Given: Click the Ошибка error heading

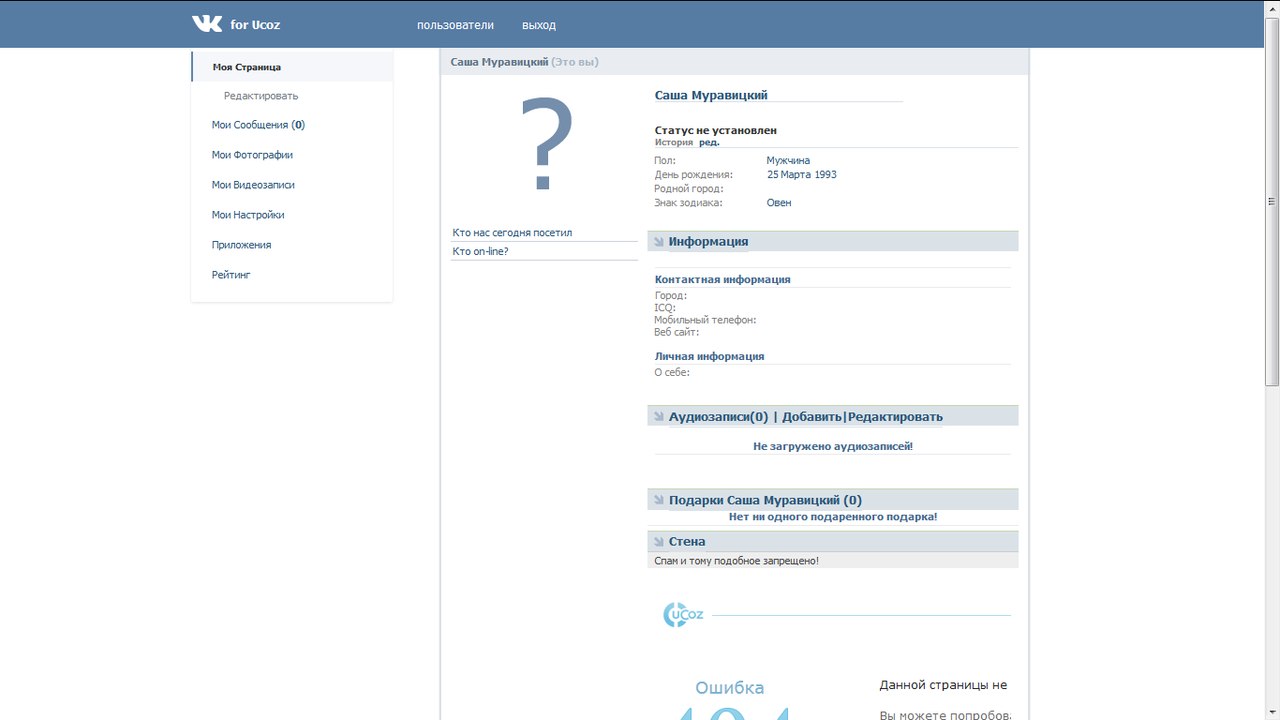Looking at the screenshot, I should [730, 688].
